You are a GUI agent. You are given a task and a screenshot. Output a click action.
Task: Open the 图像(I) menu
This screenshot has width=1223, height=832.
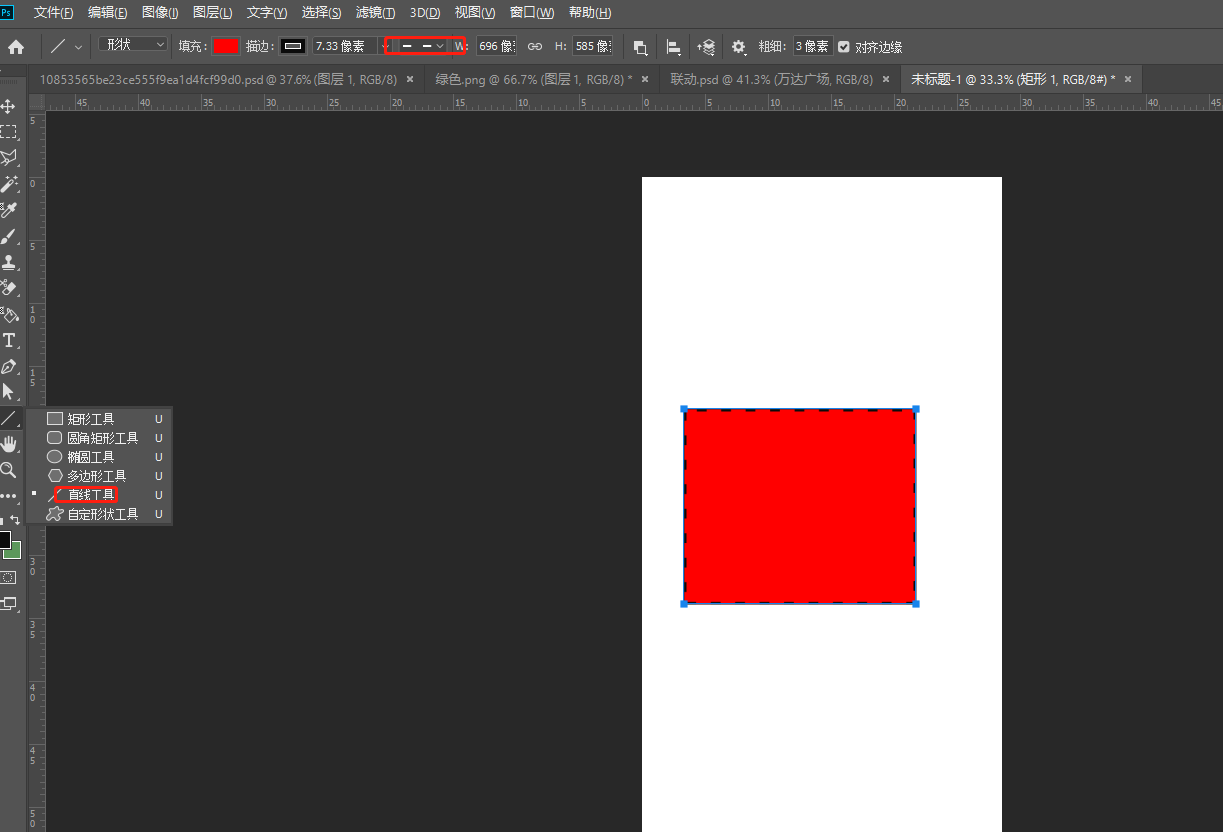coord(160,13)
